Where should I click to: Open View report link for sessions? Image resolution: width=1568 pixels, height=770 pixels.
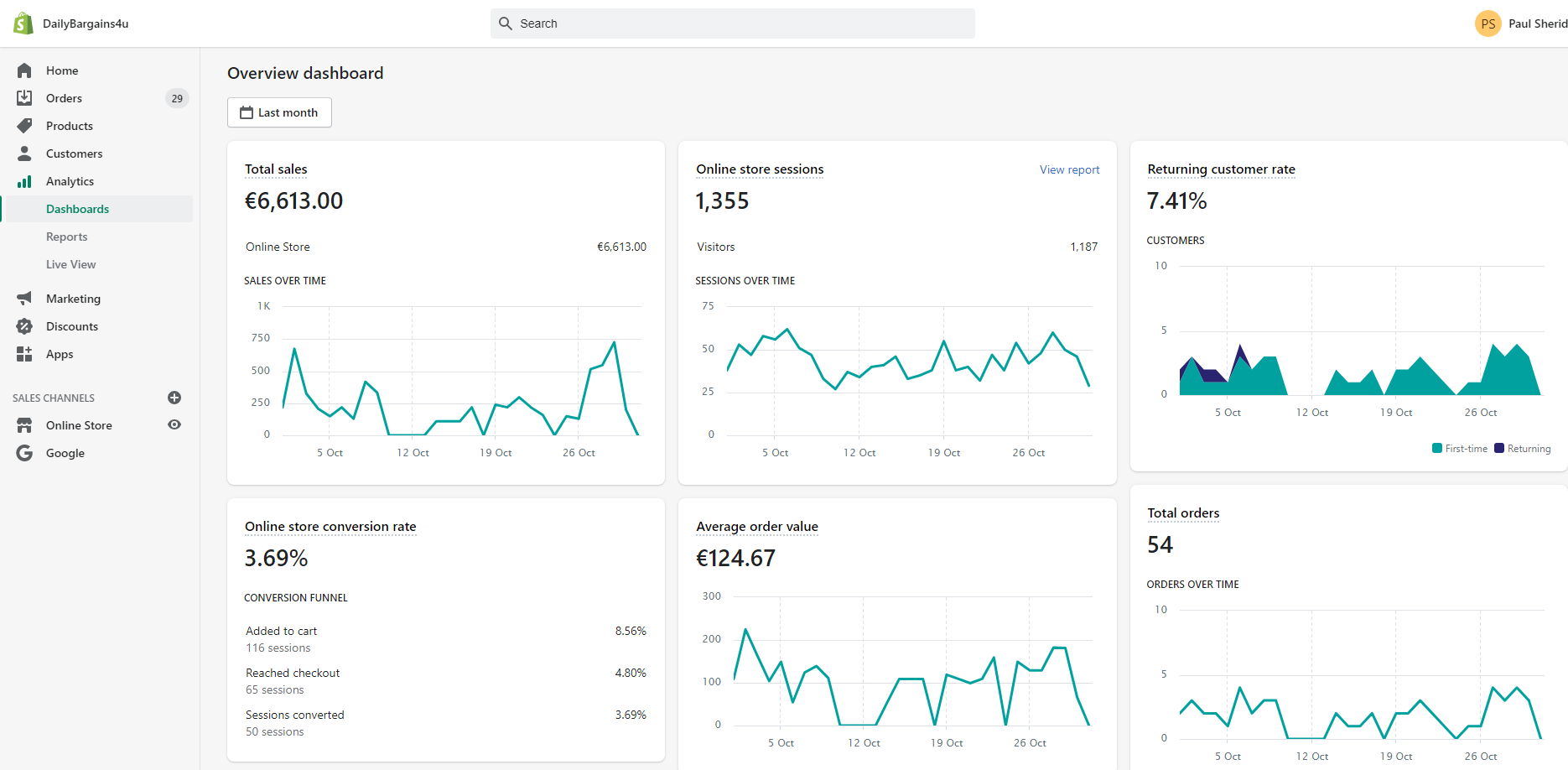tap(1069, 169)
